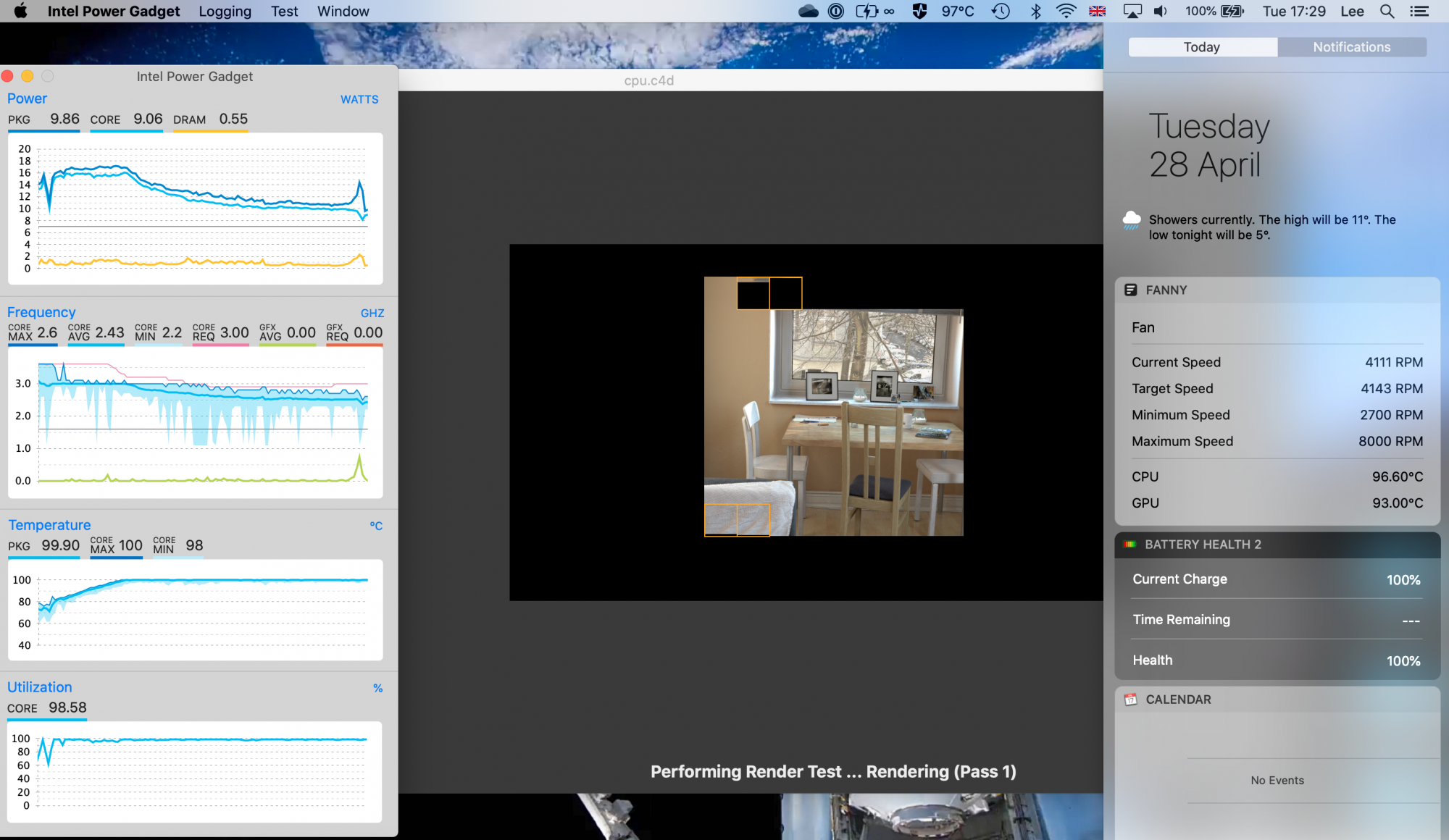Open the Logging menu

point(225,11)
